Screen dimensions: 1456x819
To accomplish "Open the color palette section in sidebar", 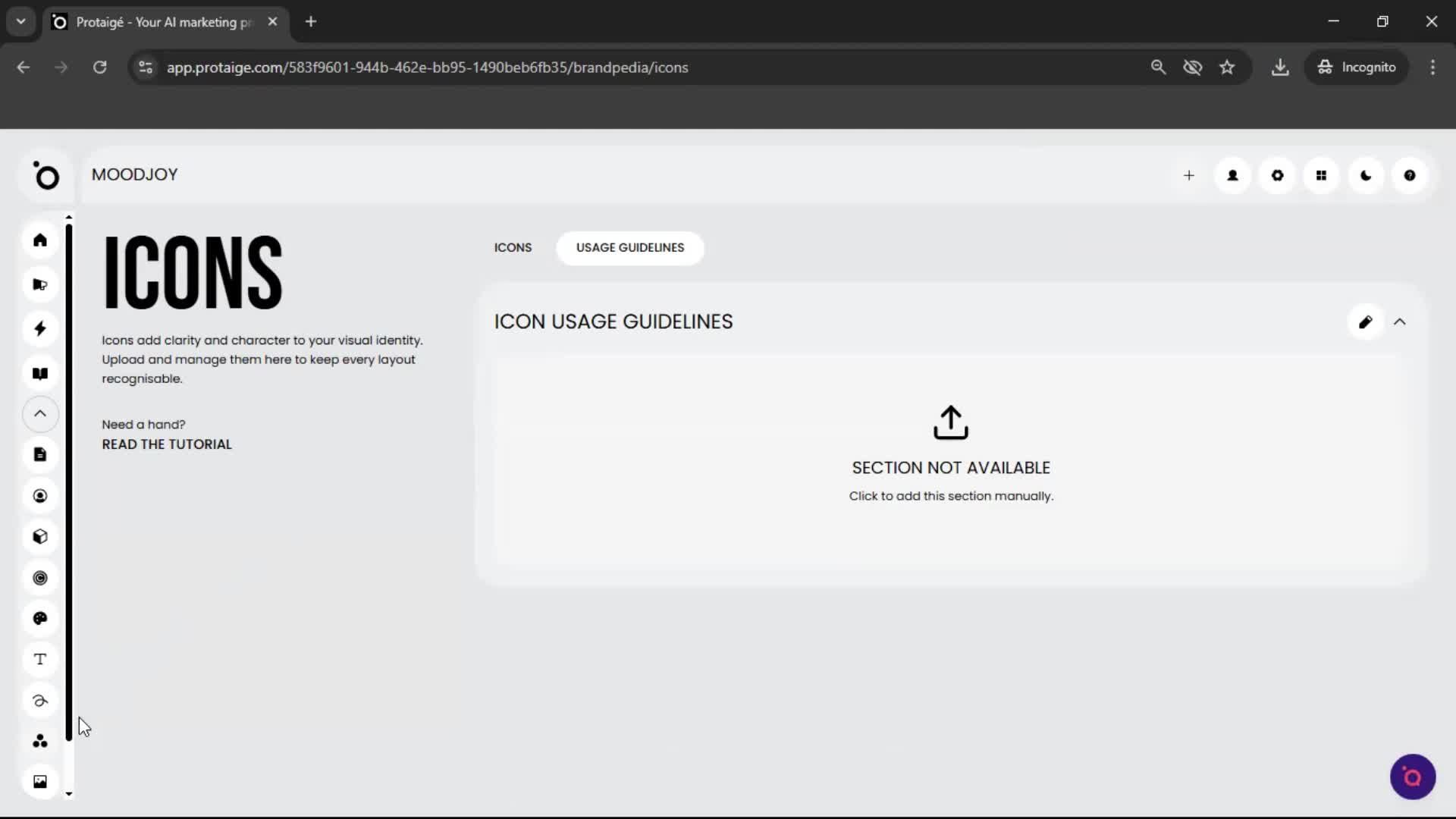I will [40, 619].
